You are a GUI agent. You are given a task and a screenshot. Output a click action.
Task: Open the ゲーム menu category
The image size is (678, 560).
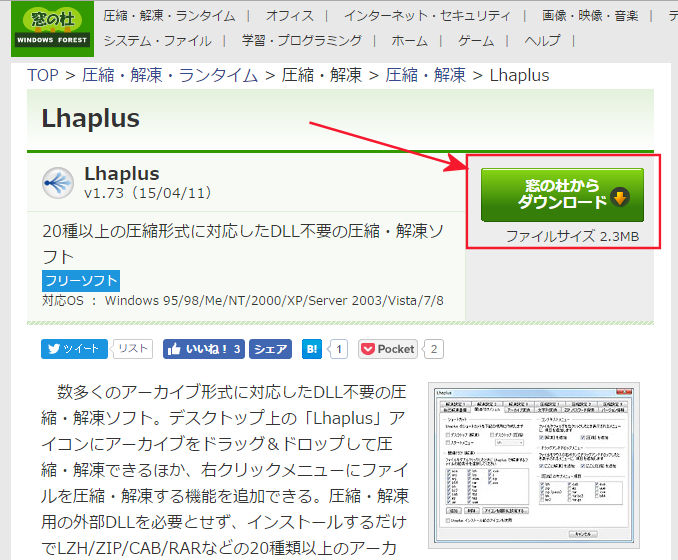click(x=476, y=41)
